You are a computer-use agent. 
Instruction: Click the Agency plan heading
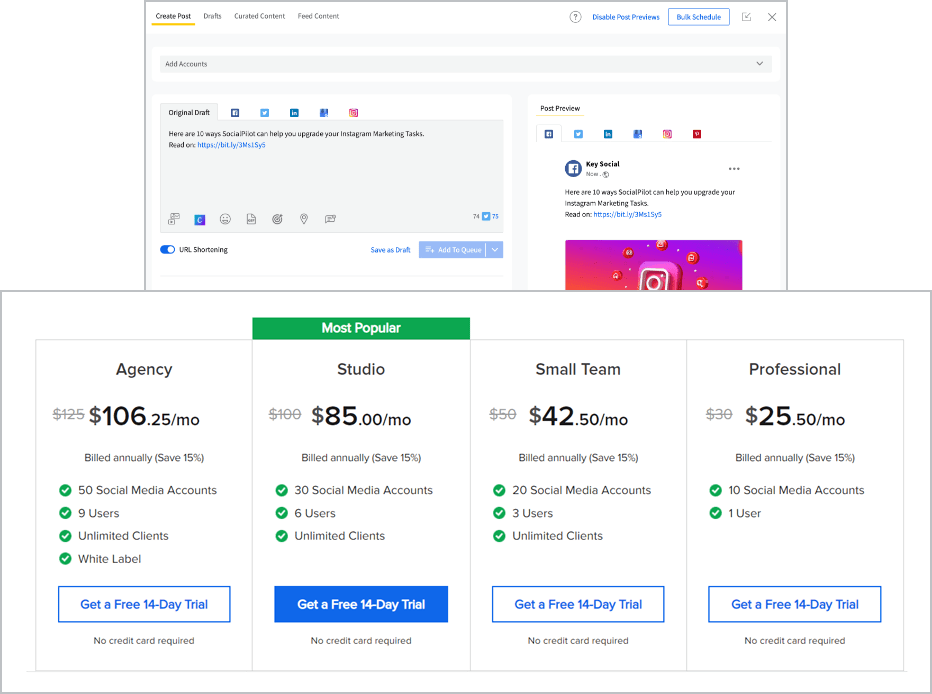(x=144, y=370)
